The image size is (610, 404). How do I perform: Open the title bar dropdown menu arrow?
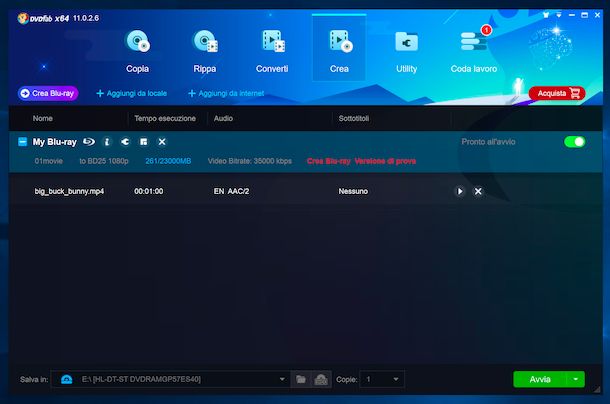click(559, 15)
